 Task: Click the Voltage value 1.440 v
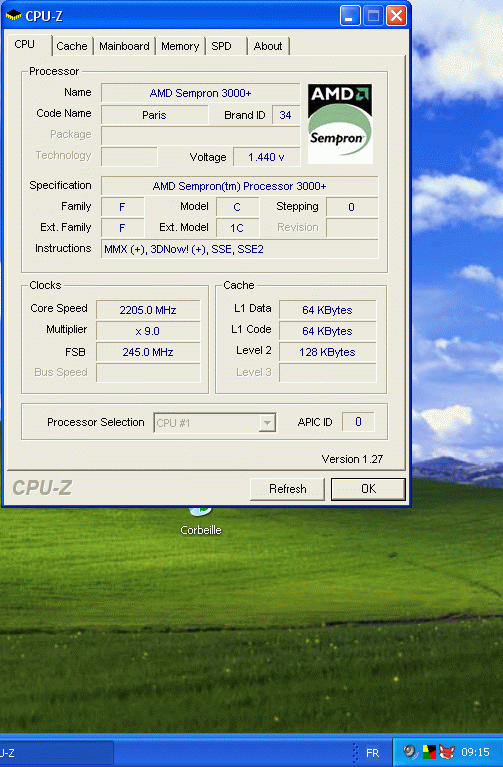(267, 157)
